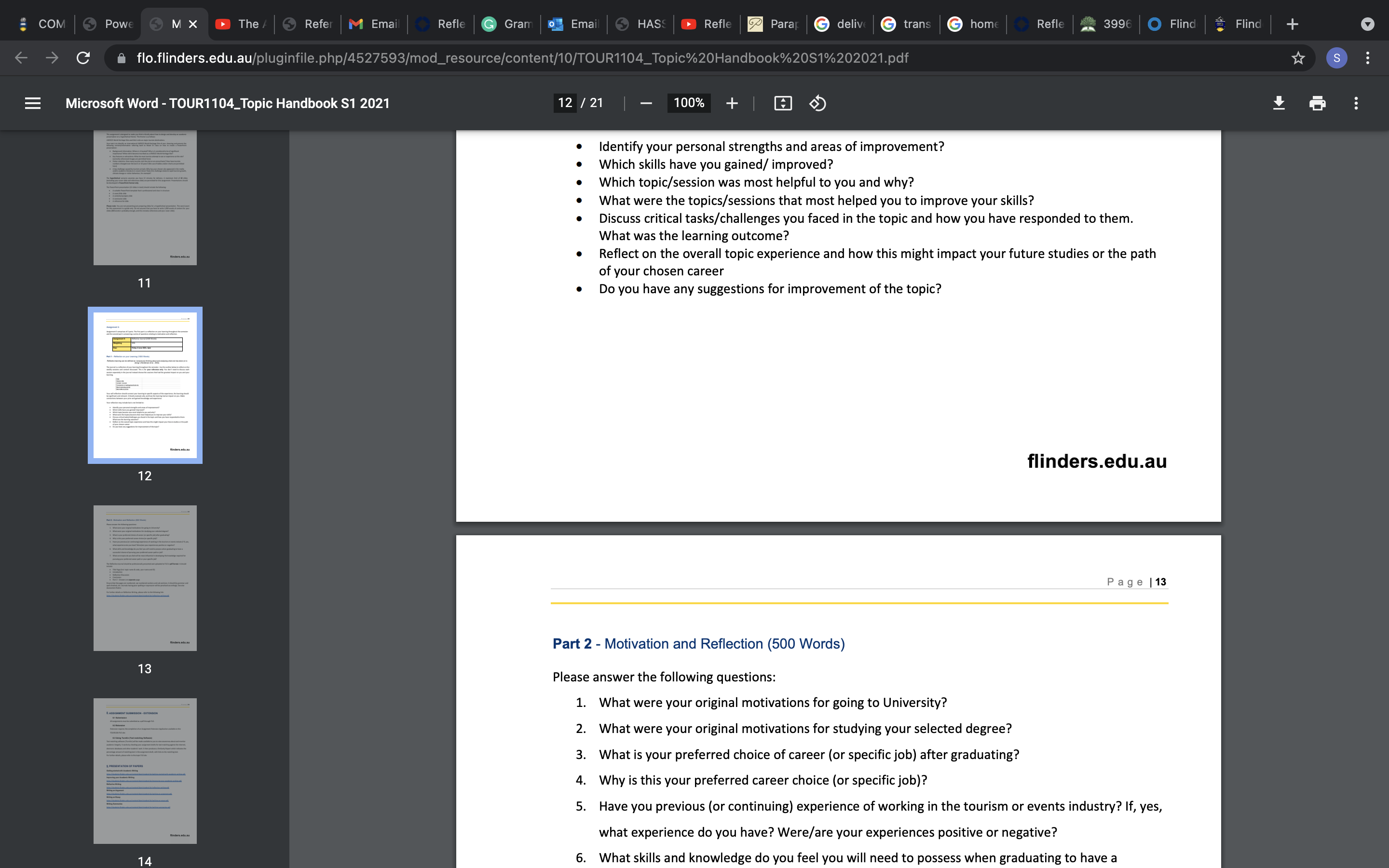Image resolution: width=1389 pixels, height=868 pixels.
Task: Toggle the PDF sidebar hamburger menu
Action: click(33, 103)
